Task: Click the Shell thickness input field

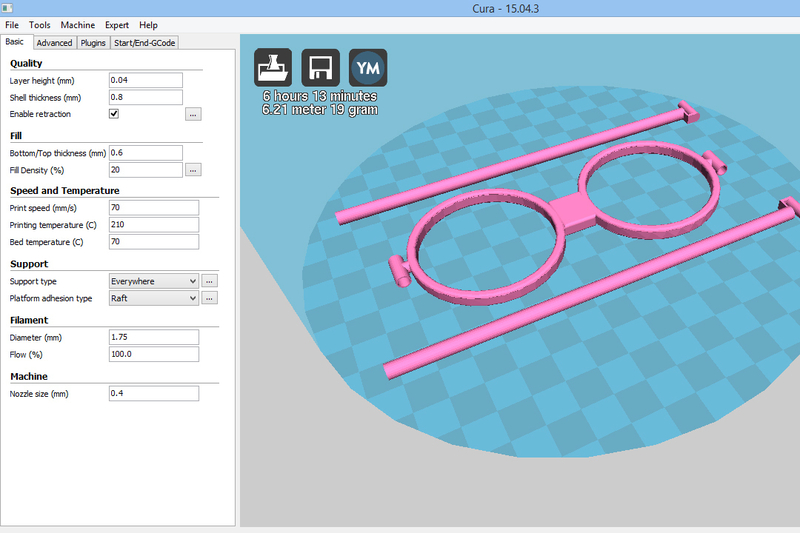Action: 145,97
